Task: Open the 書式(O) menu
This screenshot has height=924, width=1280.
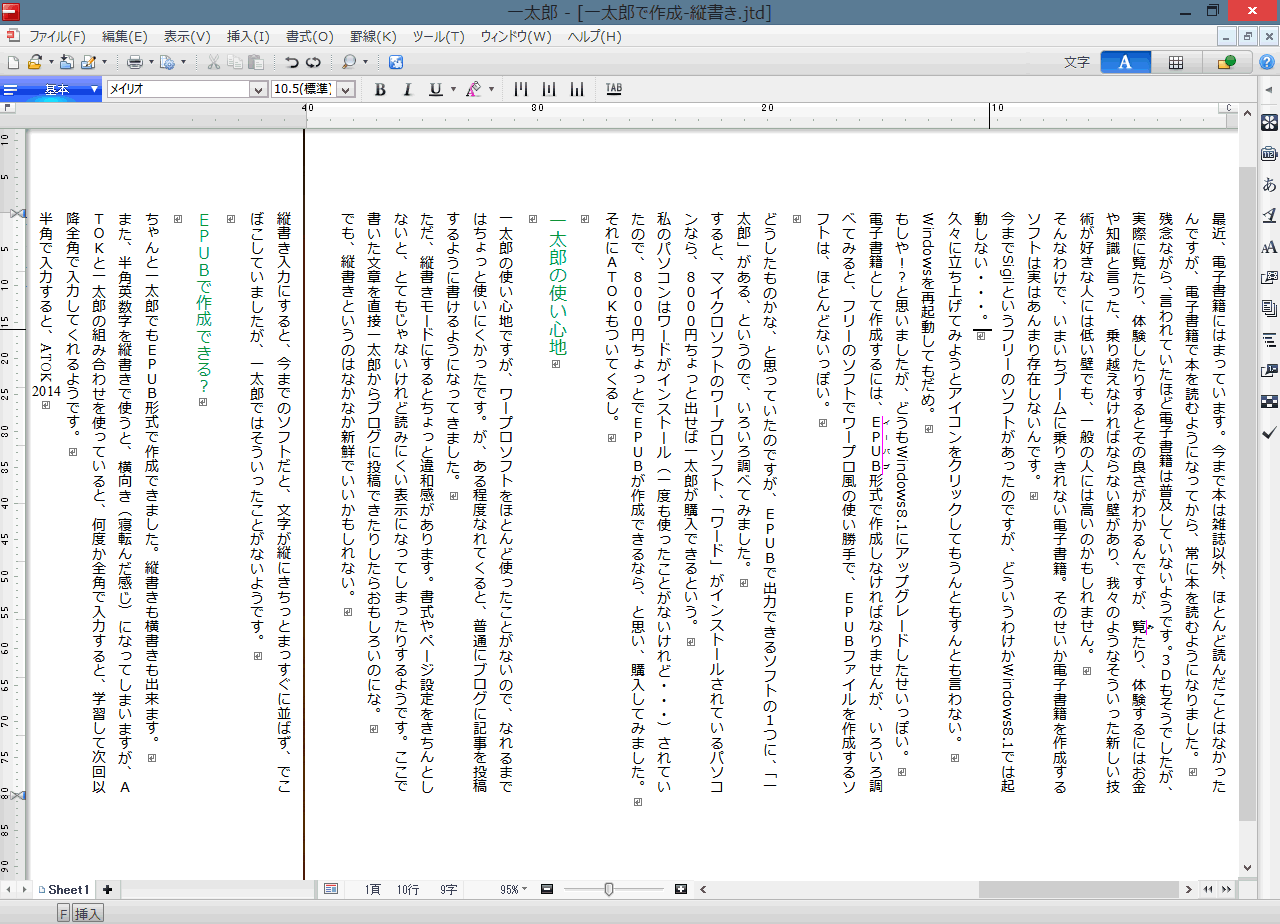Action: tap(309, 37)
